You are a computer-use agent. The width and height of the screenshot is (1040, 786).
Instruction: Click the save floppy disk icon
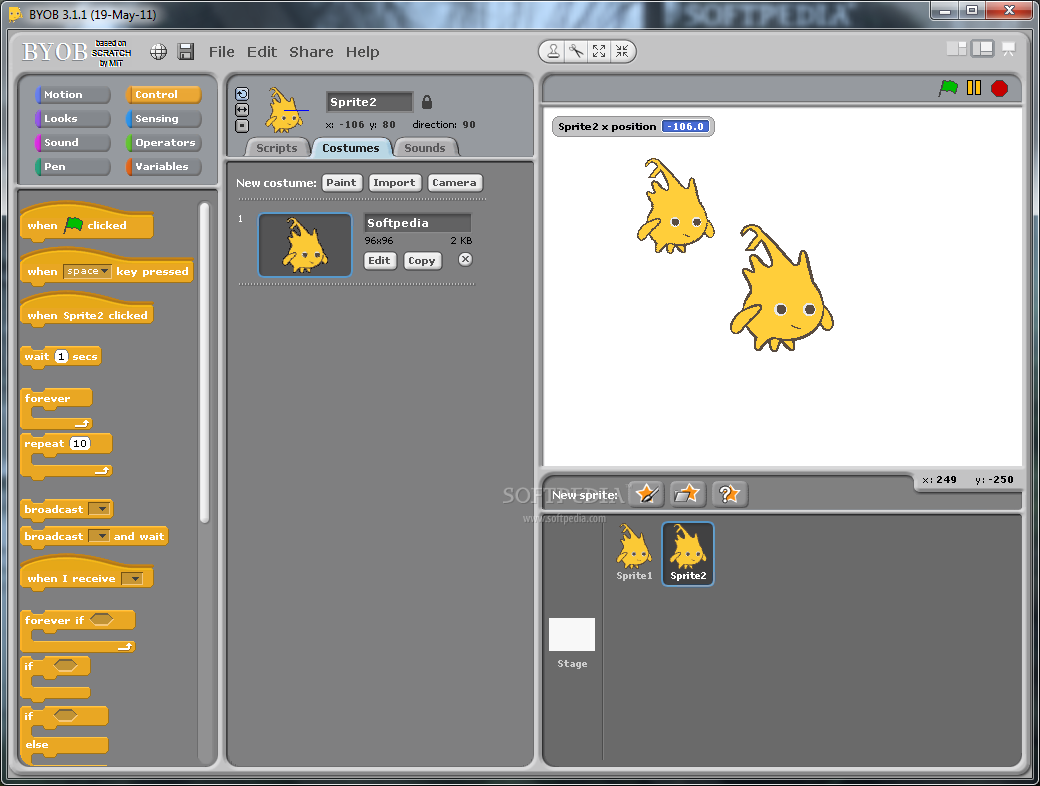tap(186, 52)
